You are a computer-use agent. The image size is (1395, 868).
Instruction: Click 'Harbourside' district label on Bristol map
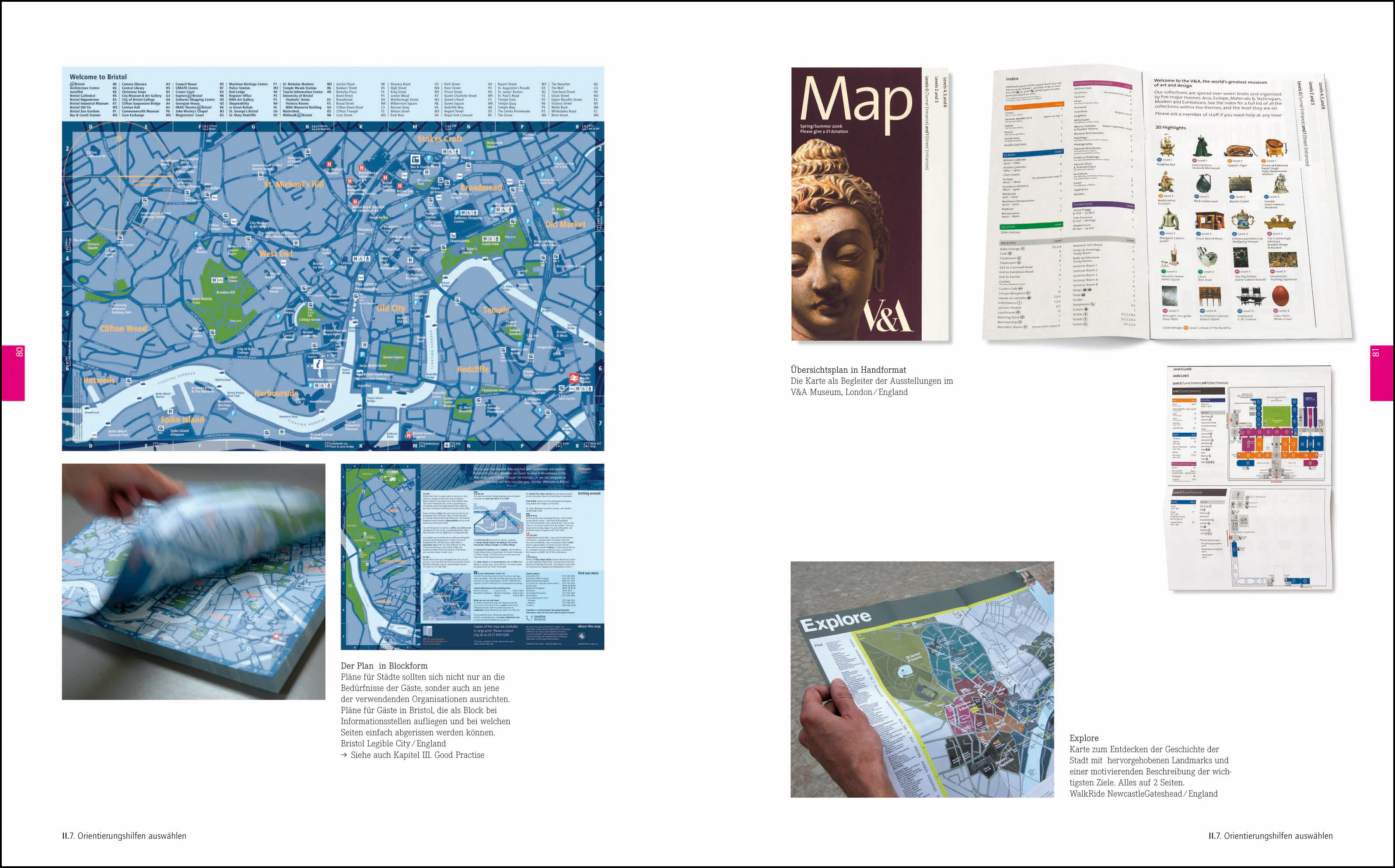coord(276,393)
